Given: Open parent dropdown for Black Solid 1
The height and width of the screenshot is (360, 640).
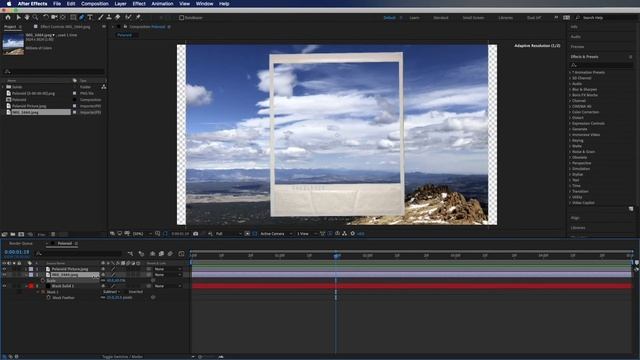Looking at the screenshot, I should click(168, 286).
